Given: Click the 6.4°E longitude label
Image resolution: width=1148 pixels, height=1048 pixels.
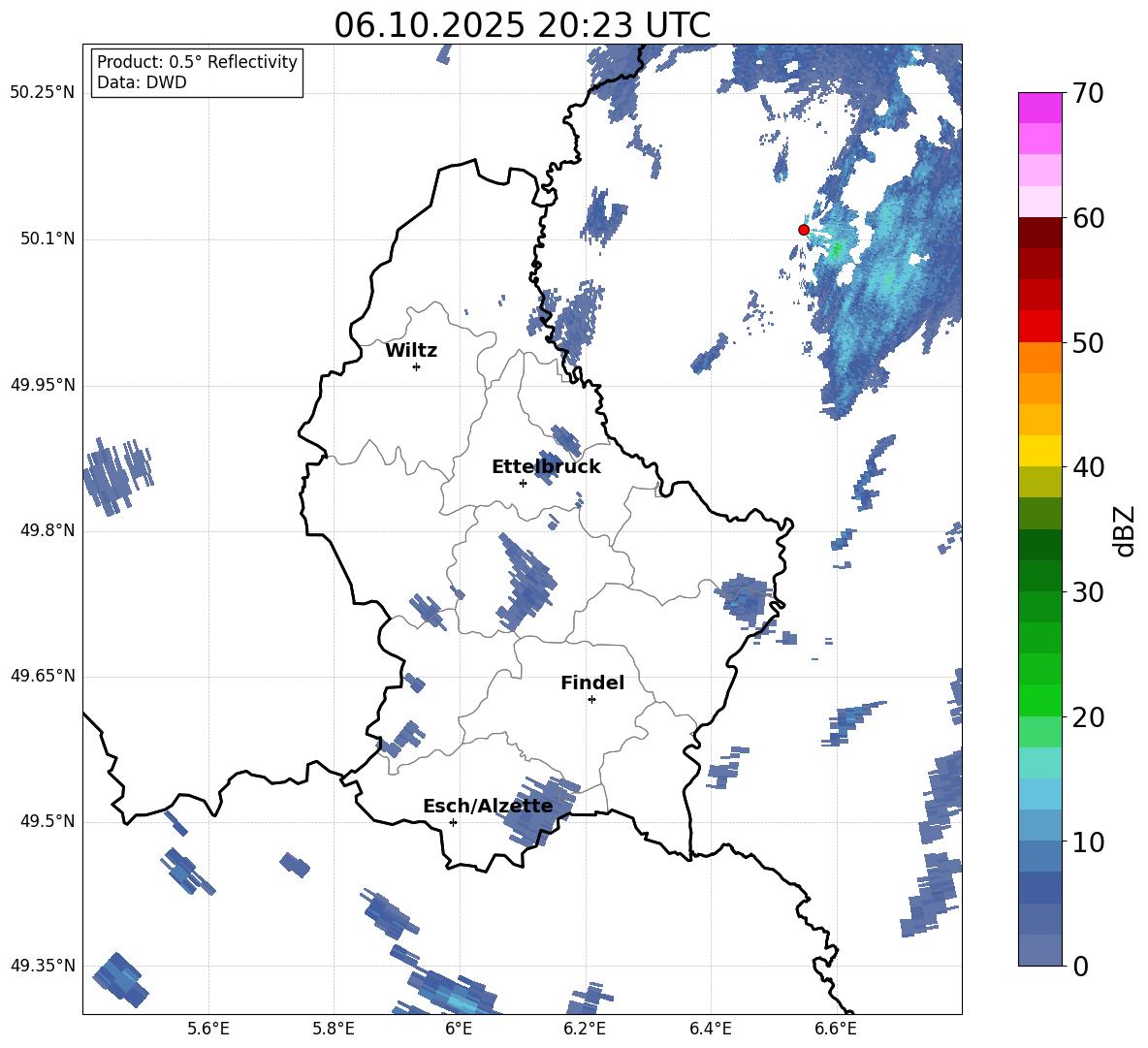Looking at the screenshot, I should pos(710,1029).
